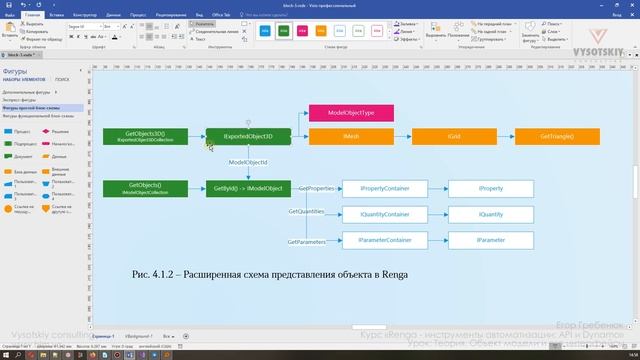Pick the Document shape in stencil
Screen dimensions: 640x360
coord(18,156)
